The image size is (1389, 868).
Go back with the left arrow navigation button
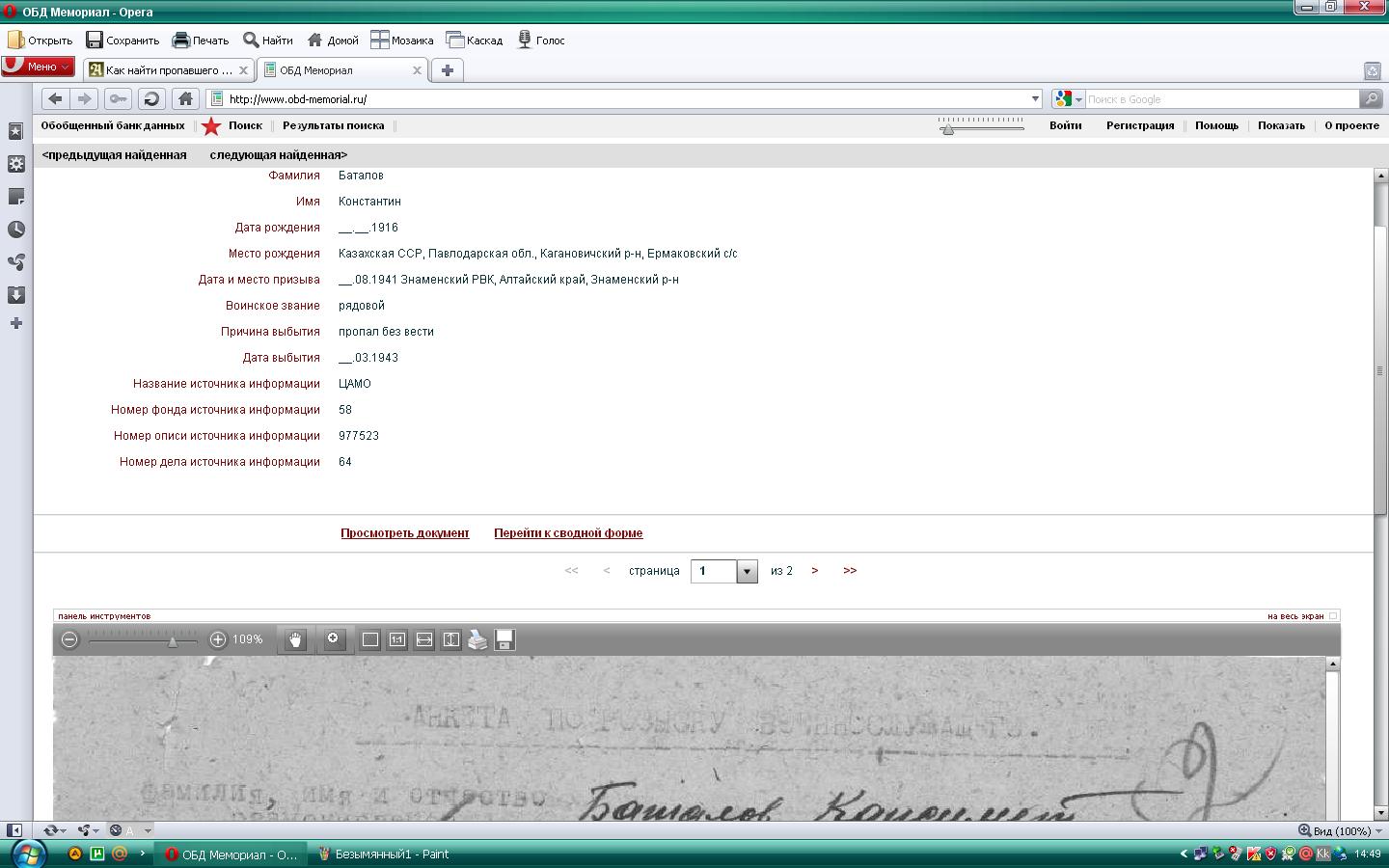point(55,98)
